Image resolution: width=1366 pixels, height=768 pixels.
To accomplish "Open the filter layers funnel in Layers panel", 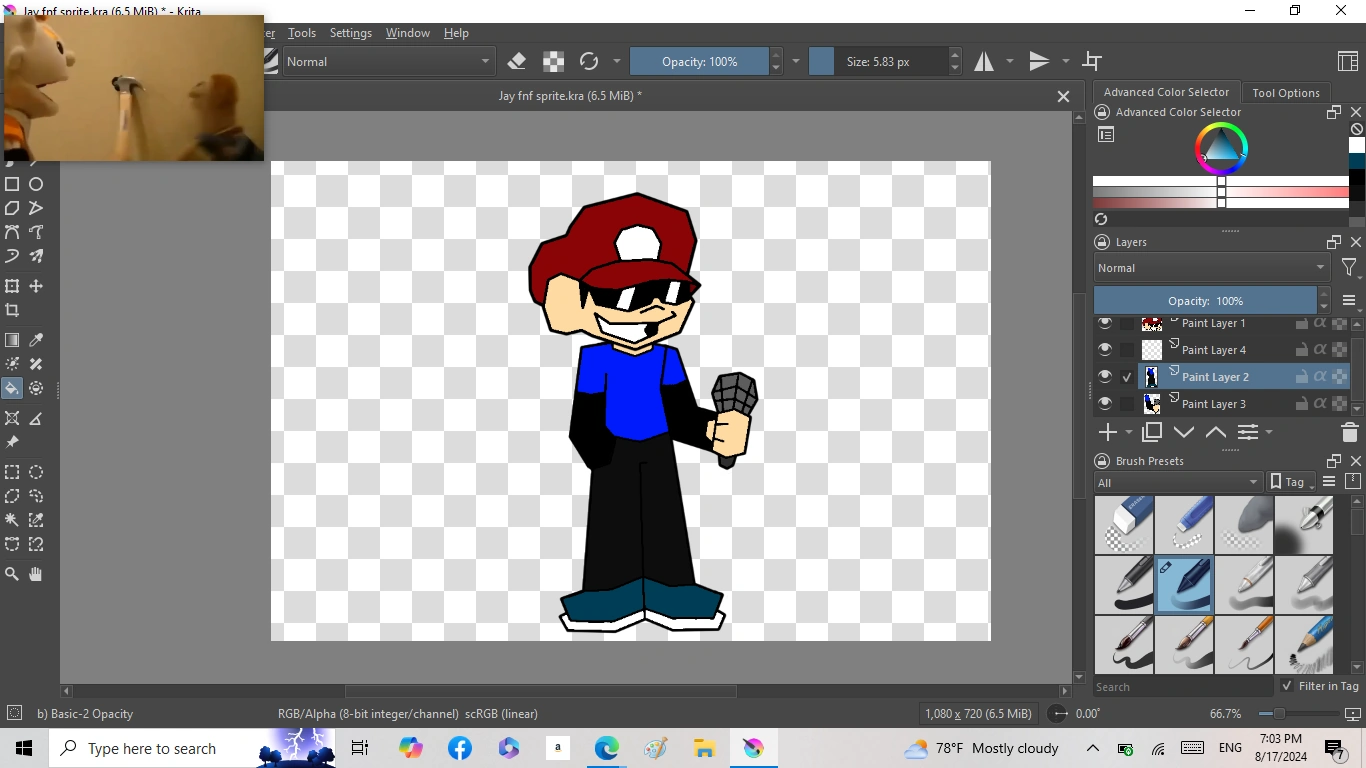I will click(1349, 267).
